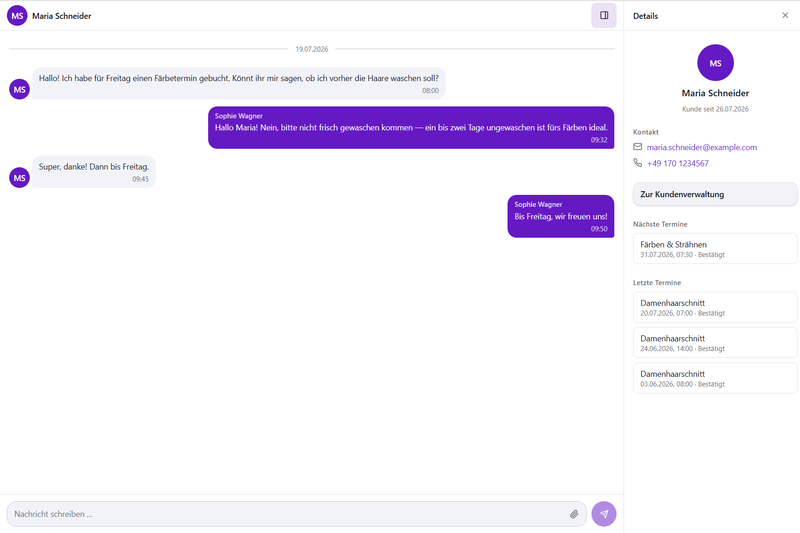The width and height of the screenshot is (800, 533).
Task: Click the message about Färbetermin at 08:00
Action: pyautogui.click(x=239, y=83)
